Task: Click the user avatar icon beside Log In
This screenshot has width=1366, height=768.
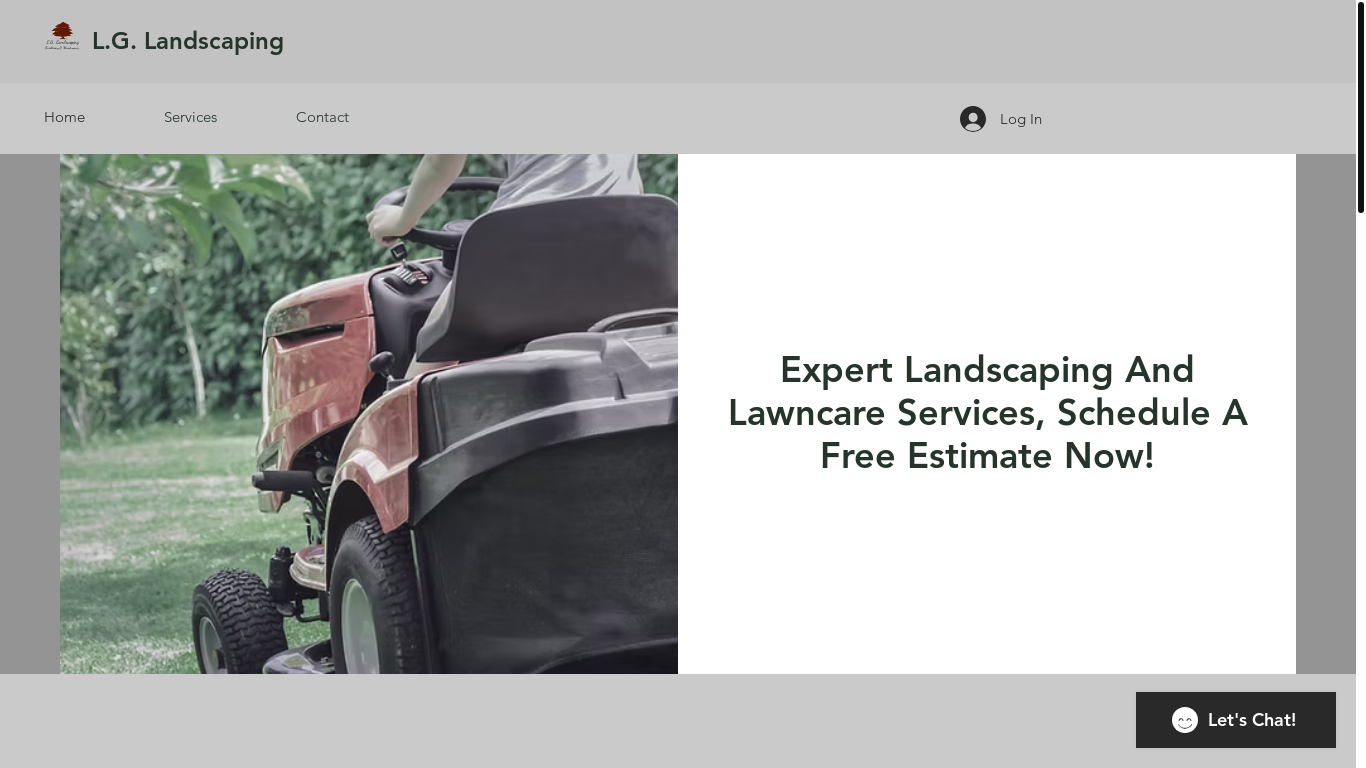Action: click(972, 119)
